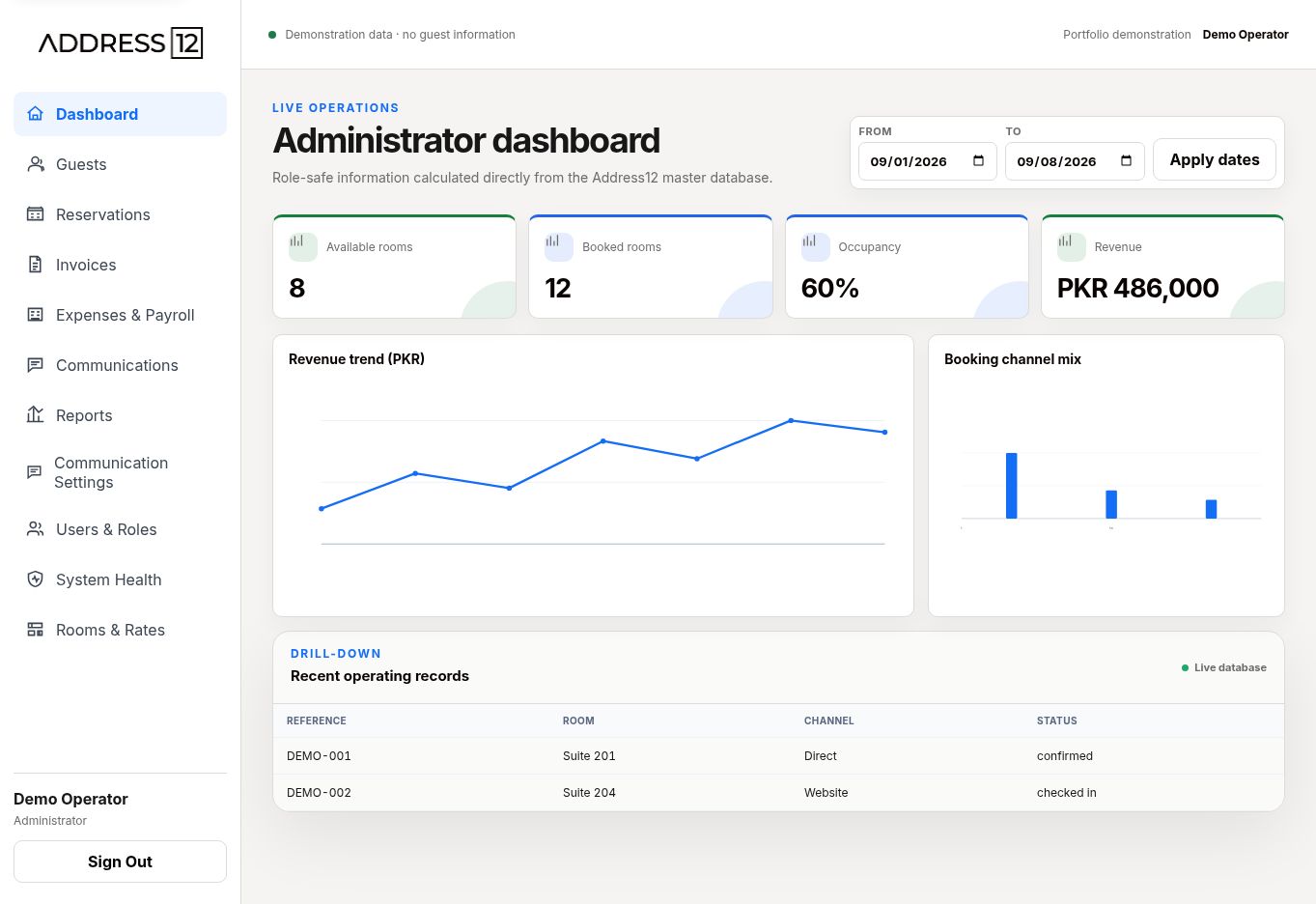This screenshot has width=1316, height=904.
Task: Click the Demo Operator name in header
Action: [1246, 35]
